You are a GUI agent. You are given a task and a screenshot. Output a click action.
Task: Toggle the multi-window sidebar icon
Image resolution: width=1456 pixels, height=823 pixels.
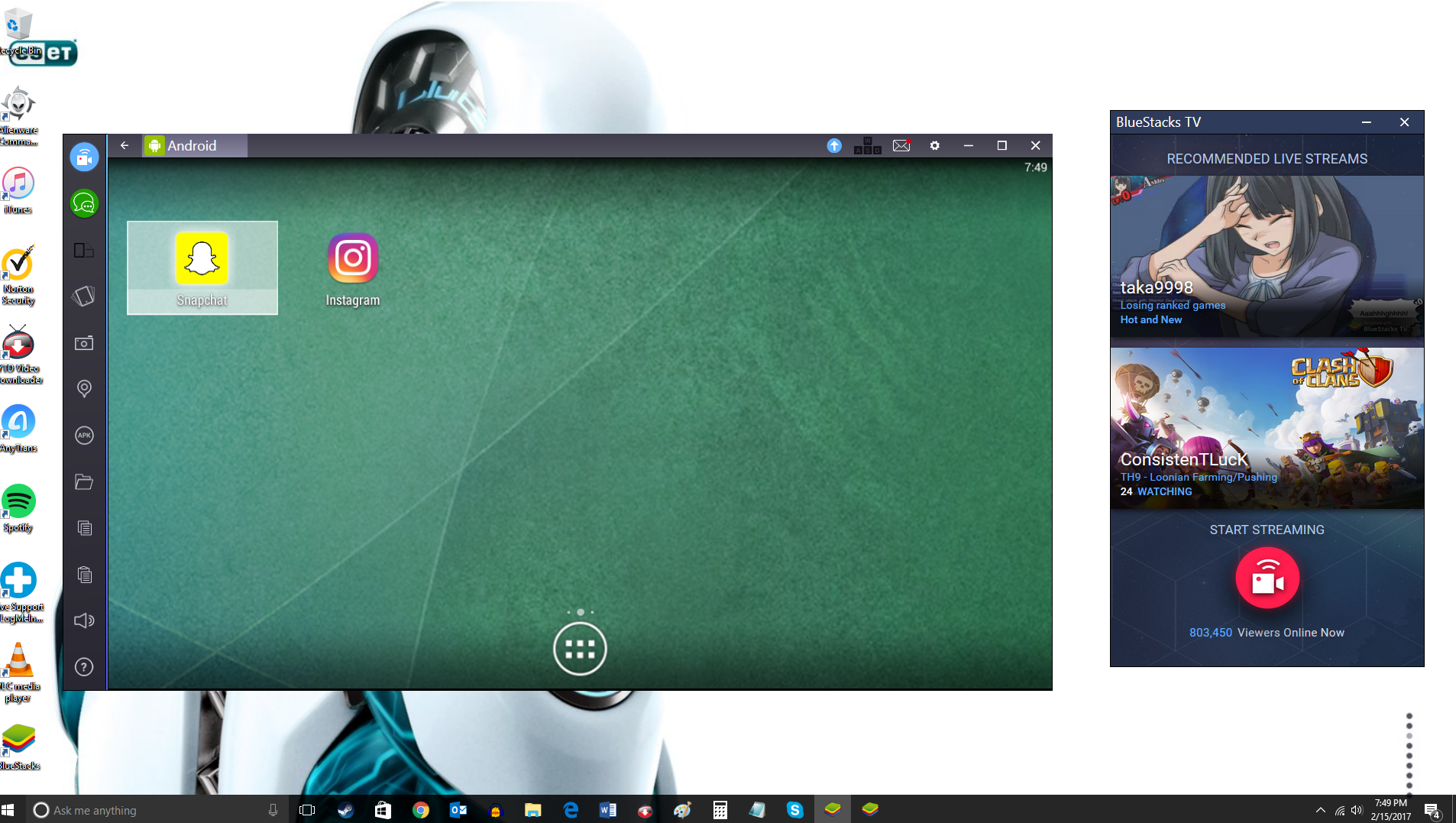(x=84, y=251)
